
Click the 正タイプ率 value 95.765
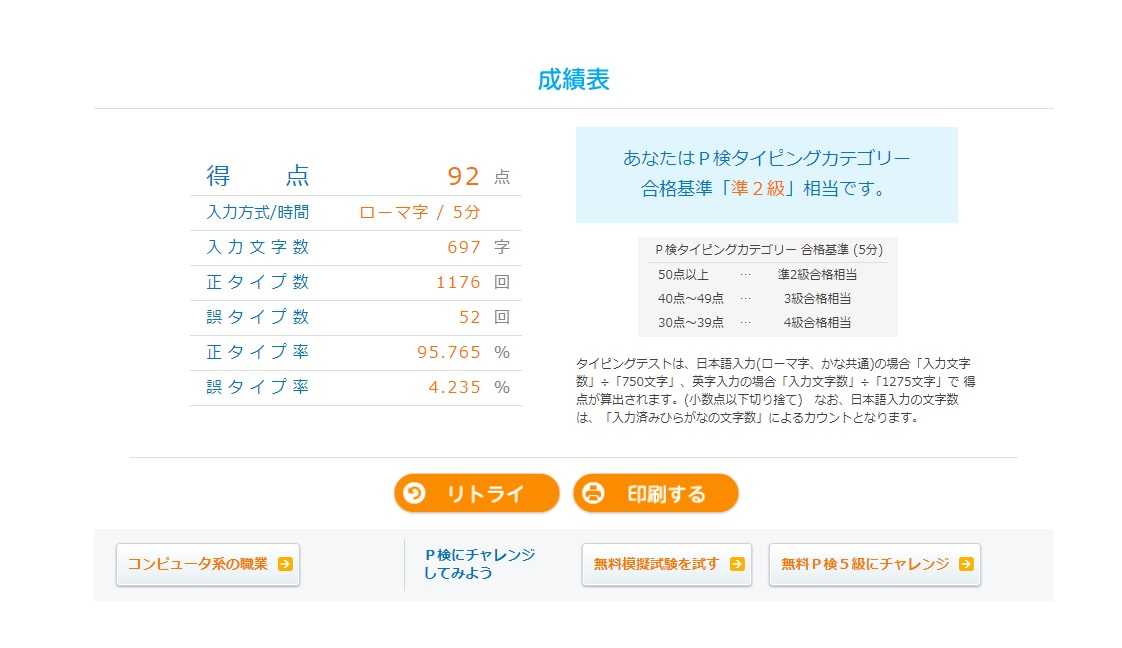449,353
